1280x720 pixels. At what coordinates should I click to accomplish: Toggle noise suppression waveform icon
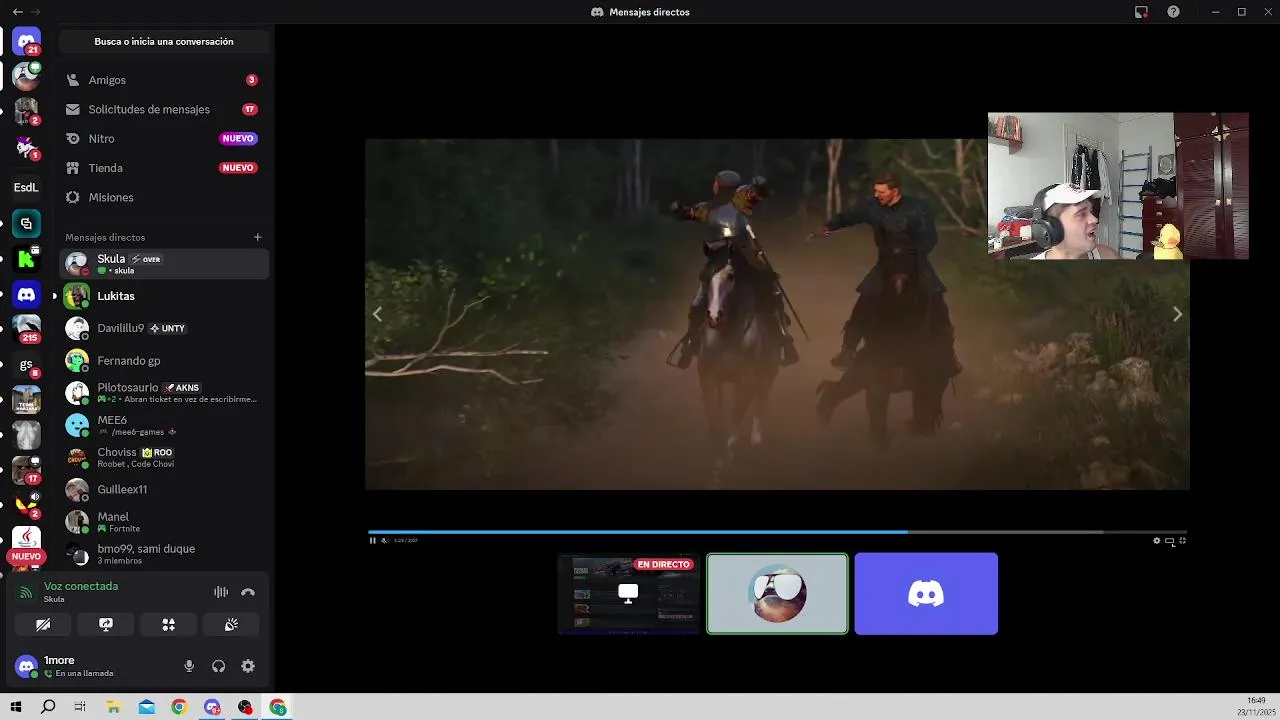(x=221, y=592)
